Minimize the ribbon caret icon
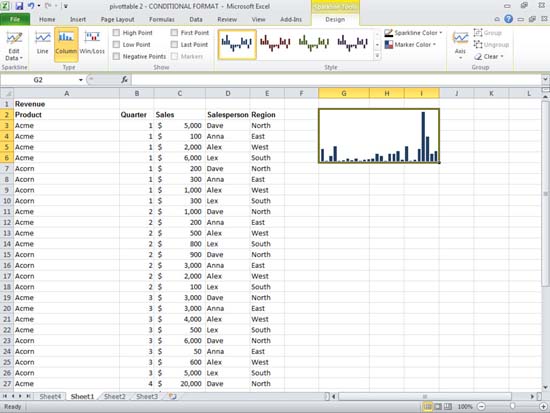The height and width of the screenshot is (413, 550). coord(497,19)
